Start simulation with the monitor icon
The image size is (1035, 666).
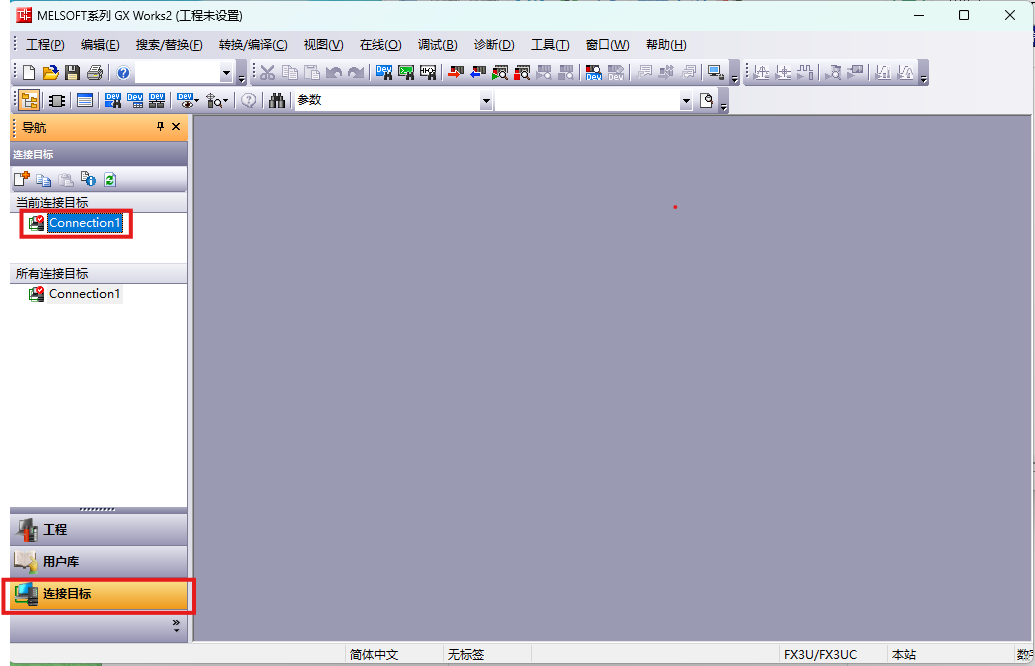pos(716,73)
